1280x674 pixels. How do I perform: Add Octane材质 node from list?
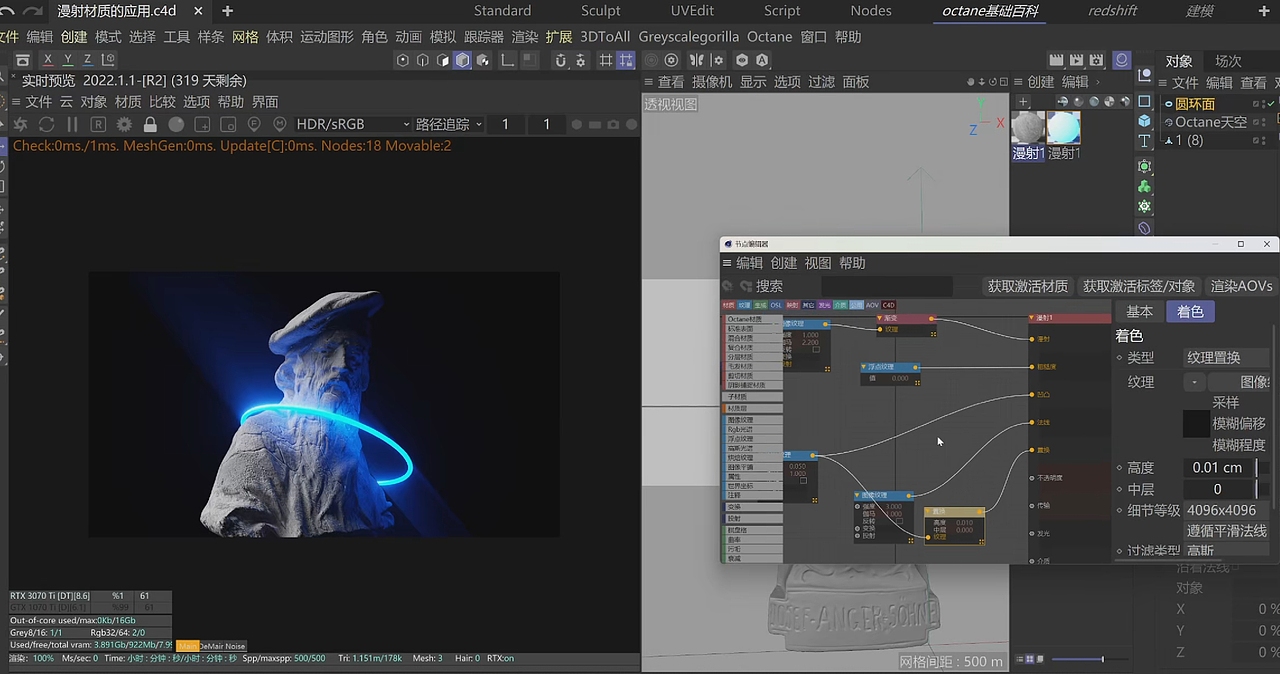point(752,319)
